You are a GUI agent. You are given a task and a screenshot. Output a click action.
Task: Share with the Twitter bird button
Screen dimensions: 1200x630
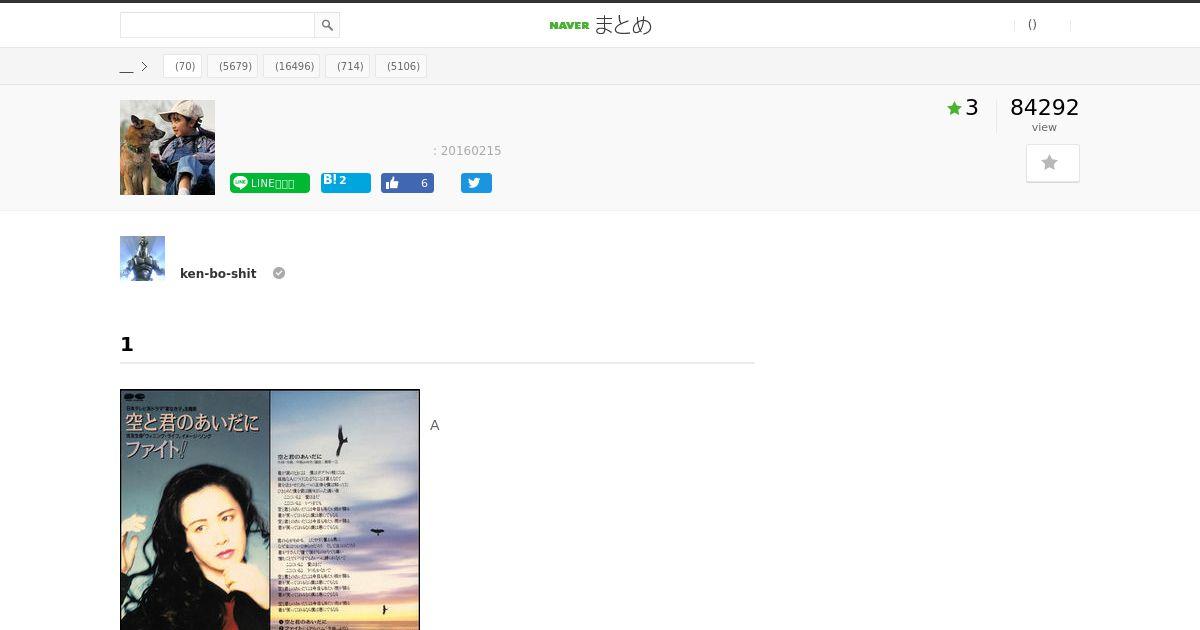coord(476,183)
